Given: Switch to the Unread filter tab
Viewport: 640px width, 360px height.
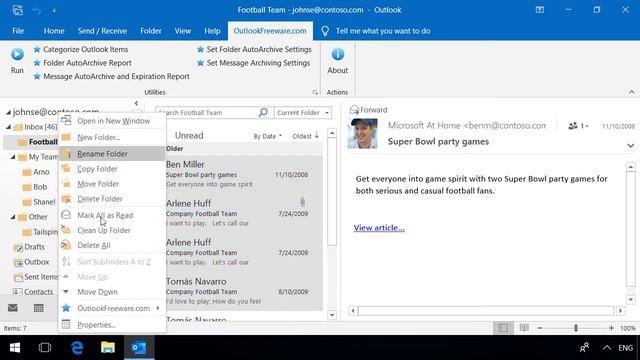Looking at the screenshot, I should pos(189,136).
